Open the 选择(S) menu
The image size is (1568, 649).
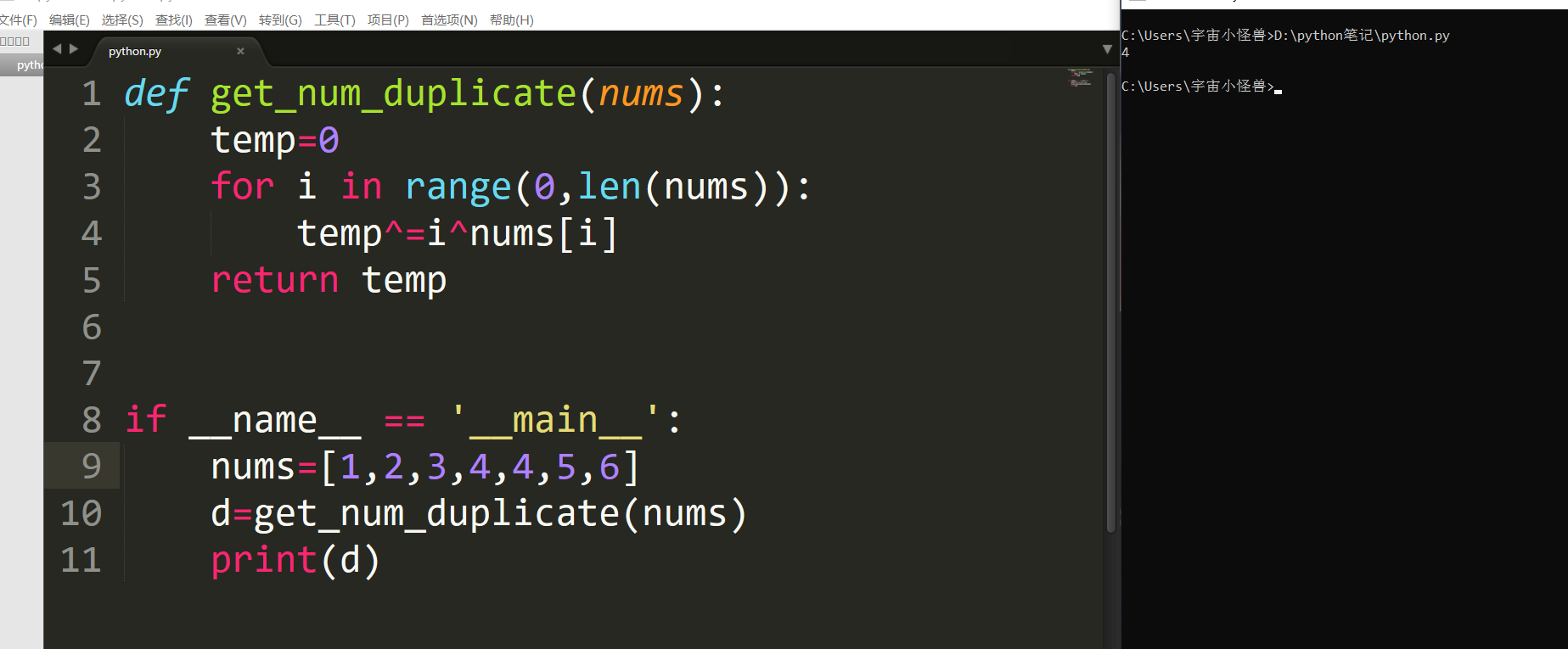122,20
